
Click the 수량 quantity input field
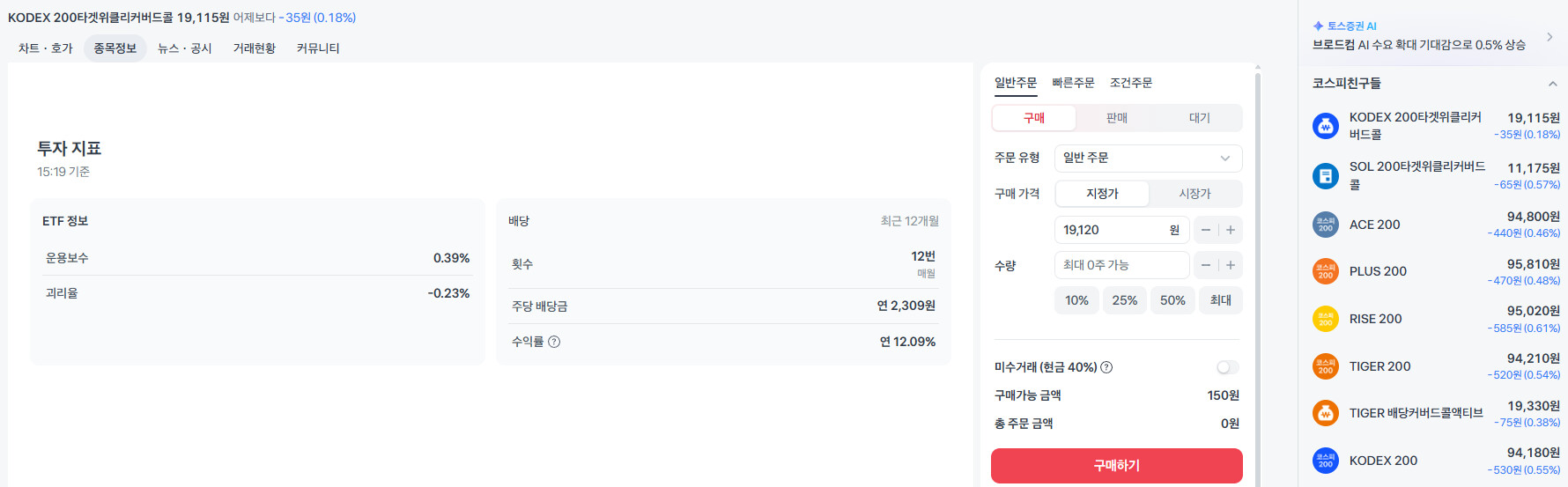(1121, 265)
